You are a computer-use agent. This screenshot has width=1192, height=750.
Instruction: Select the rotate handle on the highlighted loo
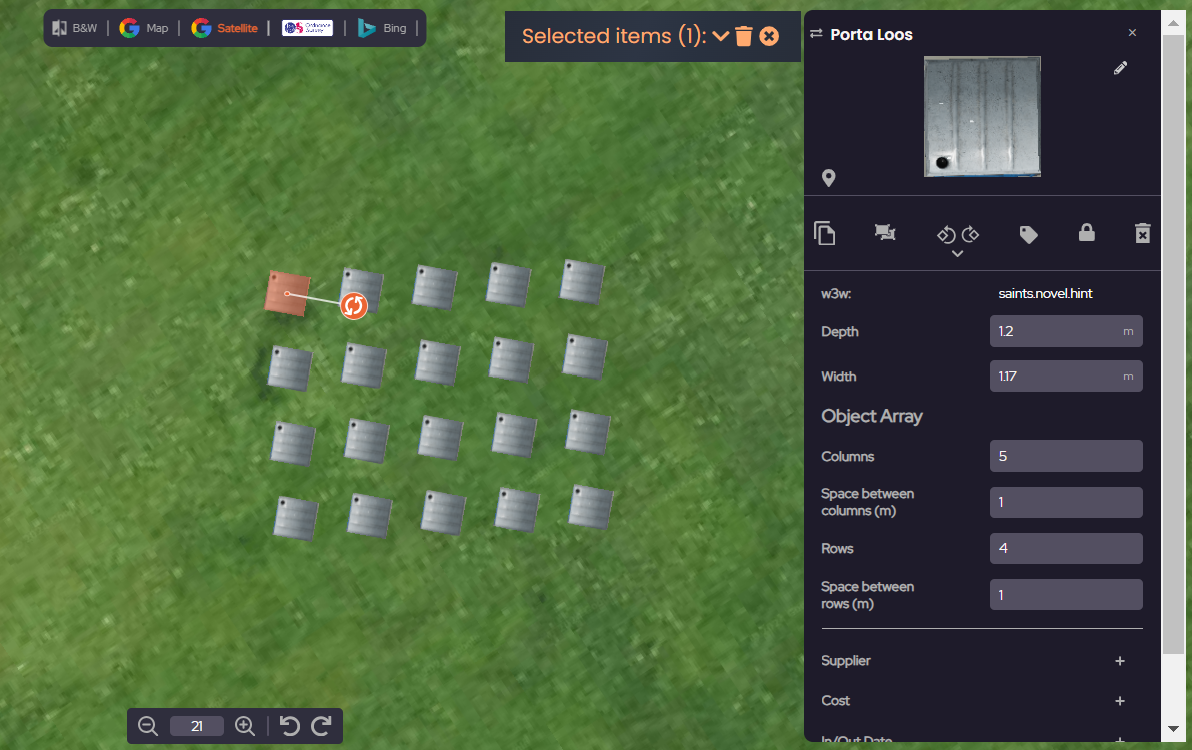(354, 306)
